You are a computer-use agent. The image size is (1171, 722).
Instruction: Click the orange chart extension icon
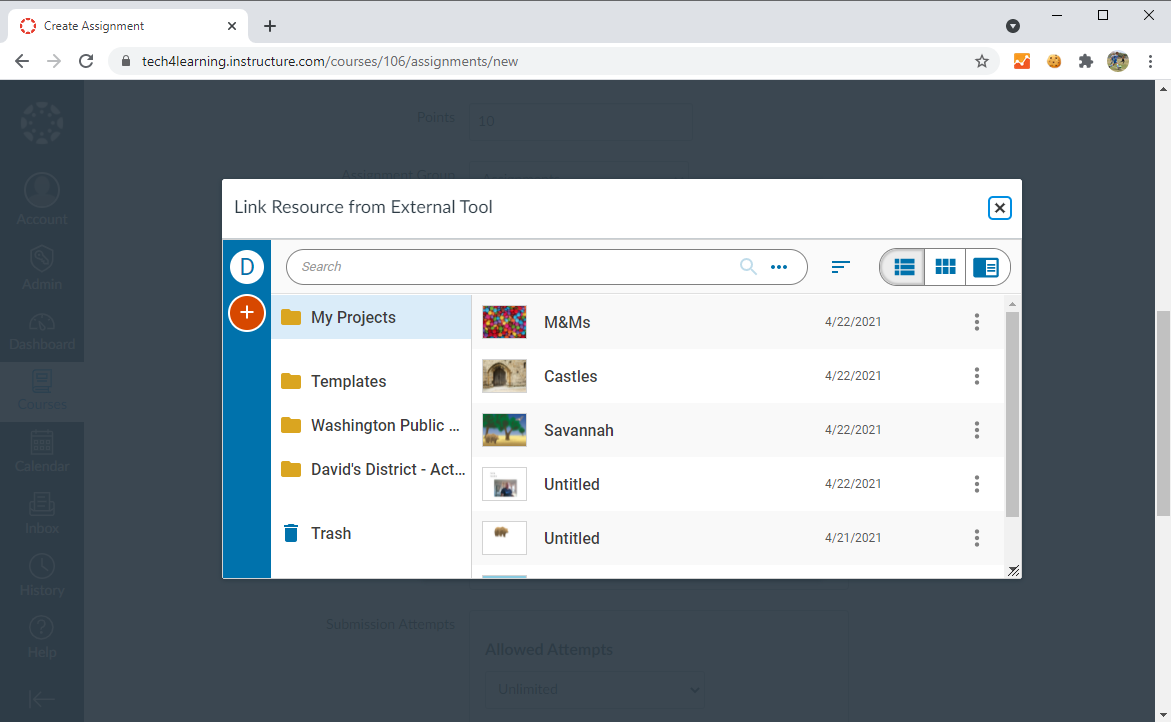coord(1022,61)
